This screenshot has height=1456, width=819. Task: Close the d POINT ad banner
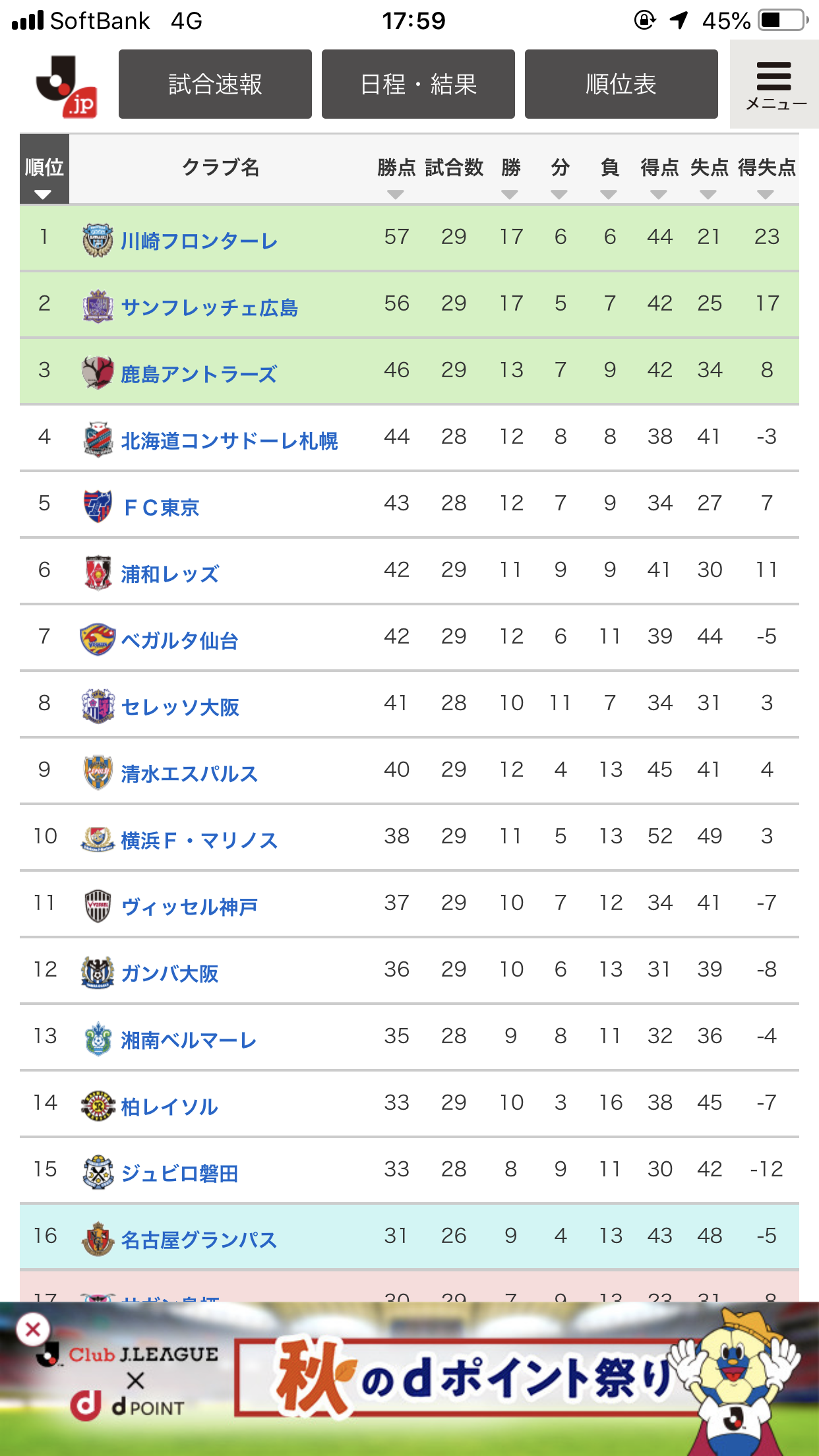point(33,1330)
